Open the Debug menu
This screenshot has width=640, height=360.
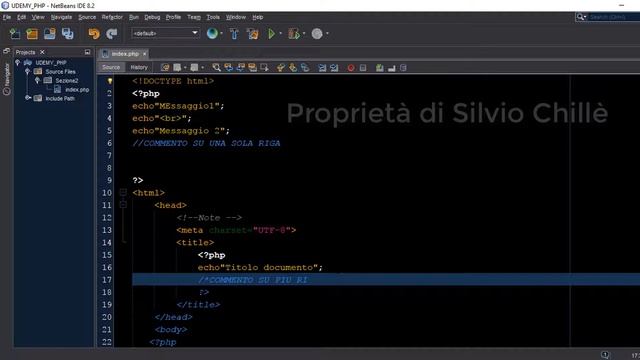click(x=152, y=17)
